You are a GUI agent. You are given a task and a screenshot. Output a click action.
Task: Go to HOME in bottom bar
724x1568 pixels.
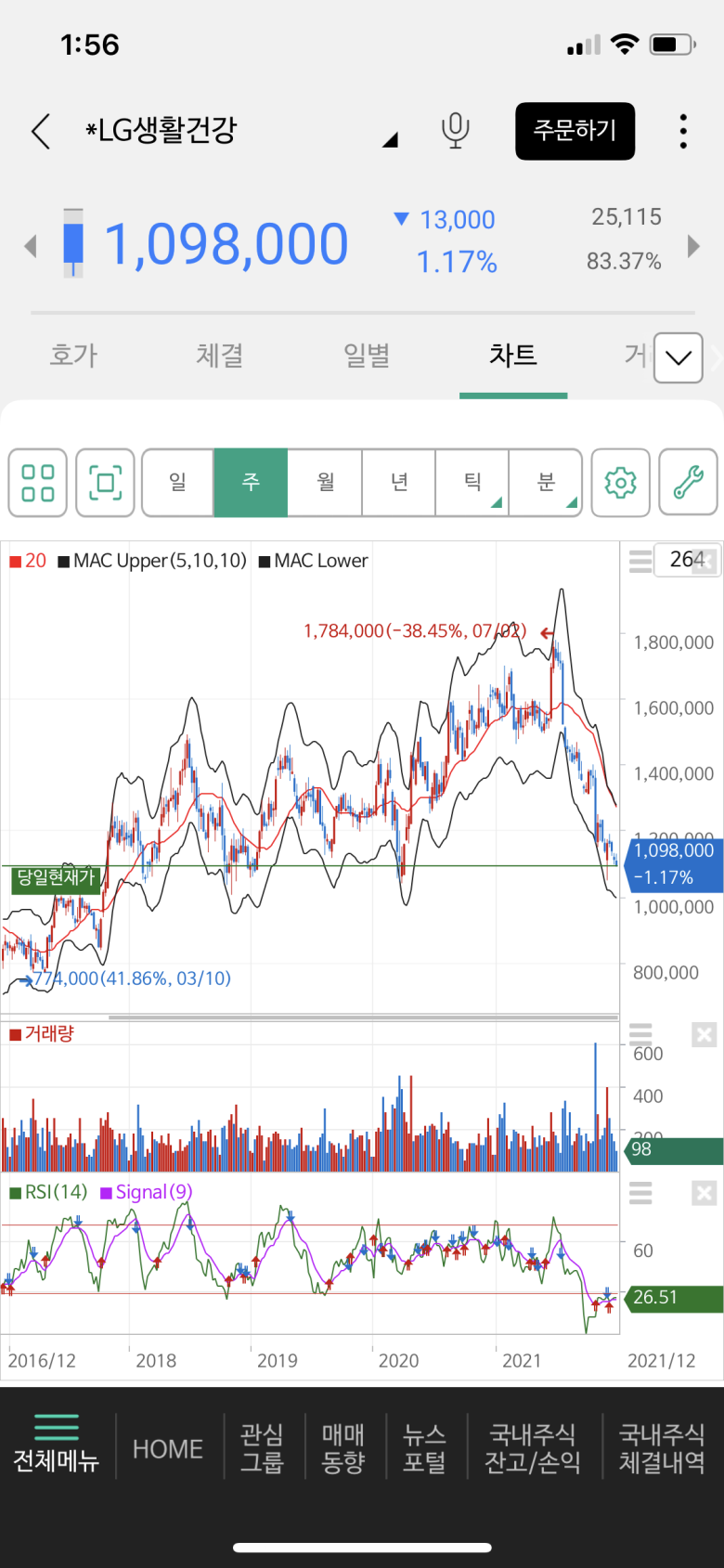[168, 1449]
